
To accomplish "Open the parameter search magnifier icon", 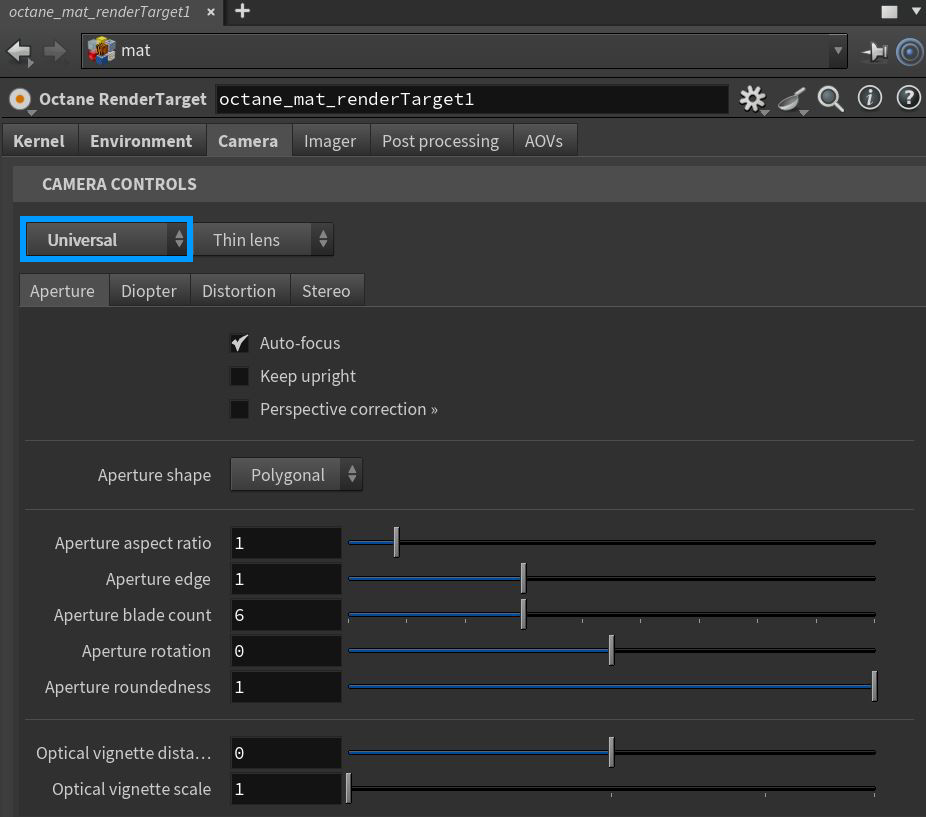I will [831, 98].
